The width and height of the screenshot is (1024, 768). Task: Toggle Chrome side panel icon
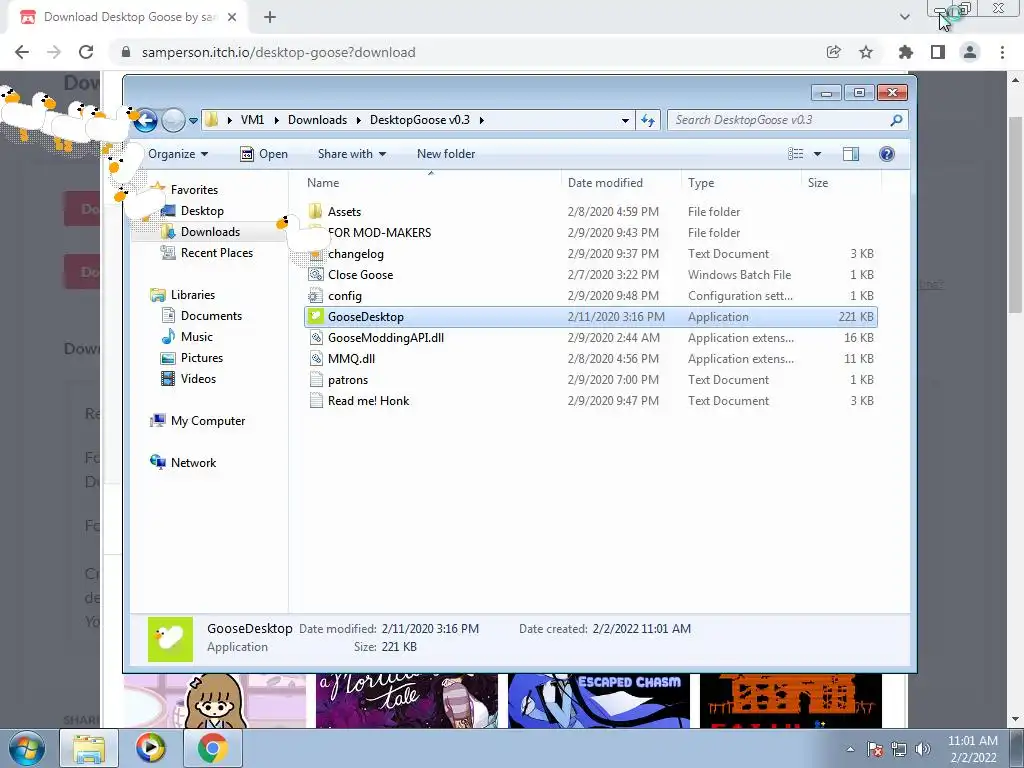938,52
